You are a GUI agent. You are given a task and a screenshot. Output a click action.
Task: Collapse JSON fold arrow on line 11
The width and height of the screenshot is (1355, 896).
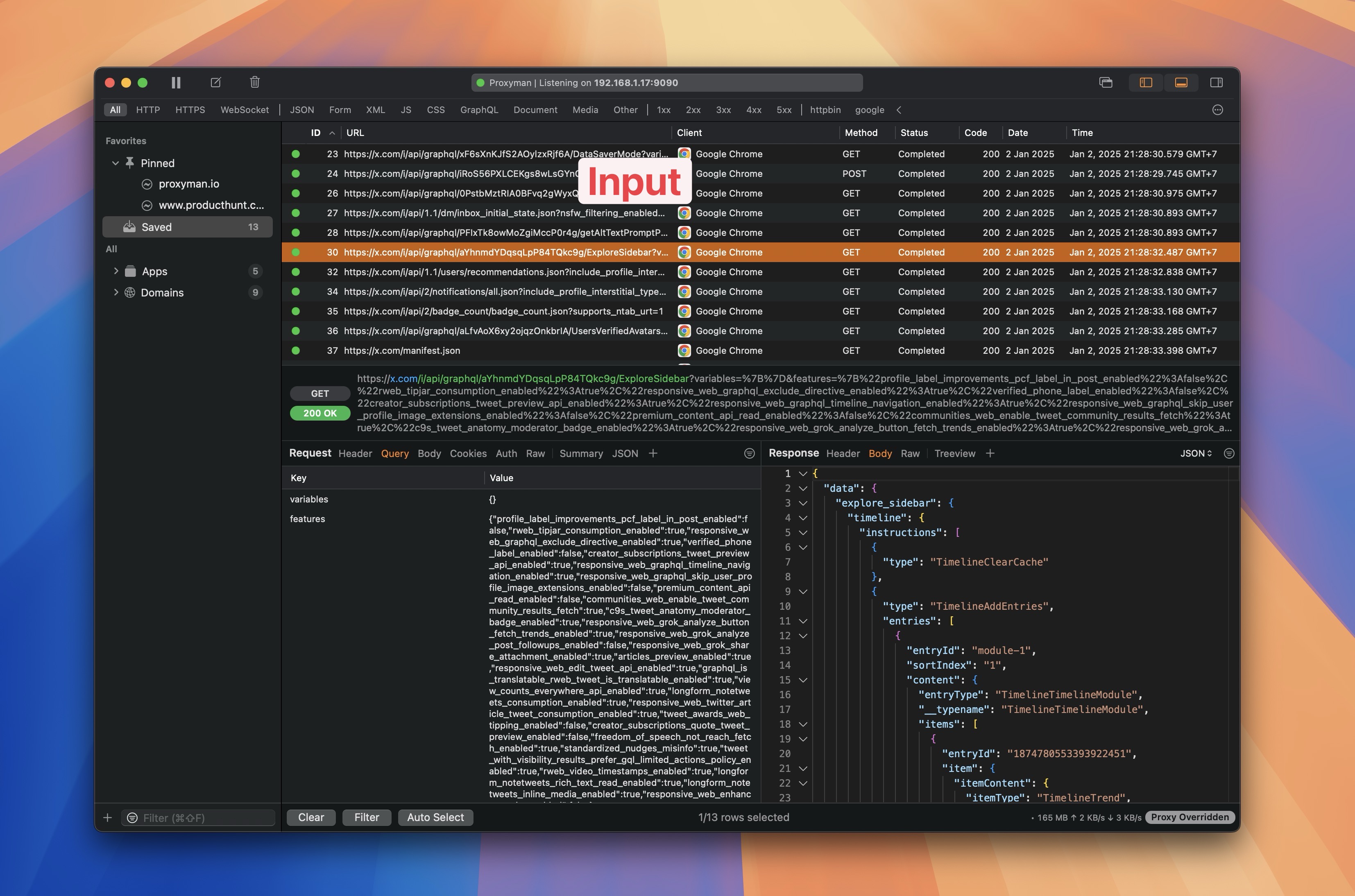[x=803, y=621]
